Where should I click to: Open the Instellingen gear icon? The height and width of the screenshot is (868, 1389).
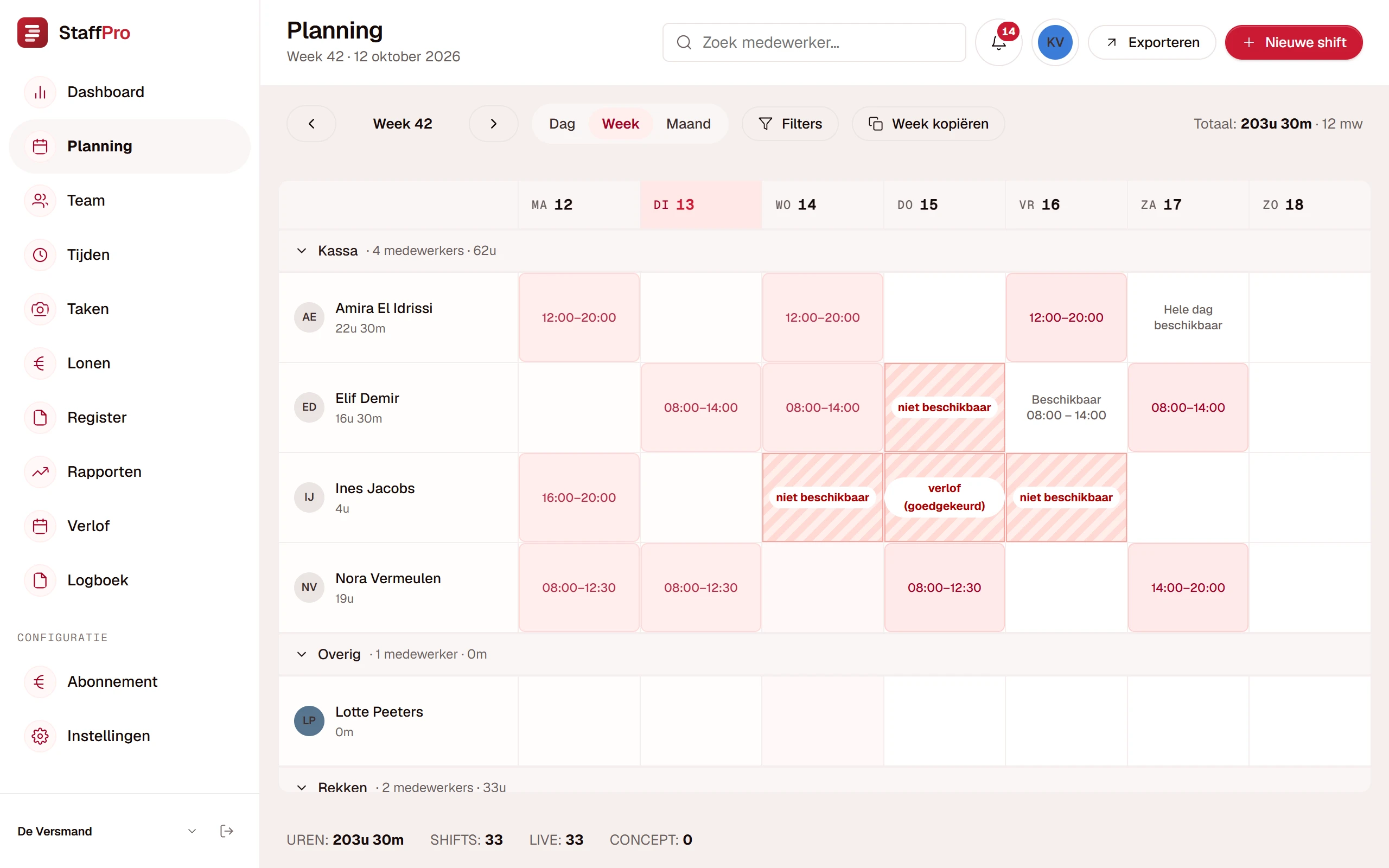click(40, 736)
